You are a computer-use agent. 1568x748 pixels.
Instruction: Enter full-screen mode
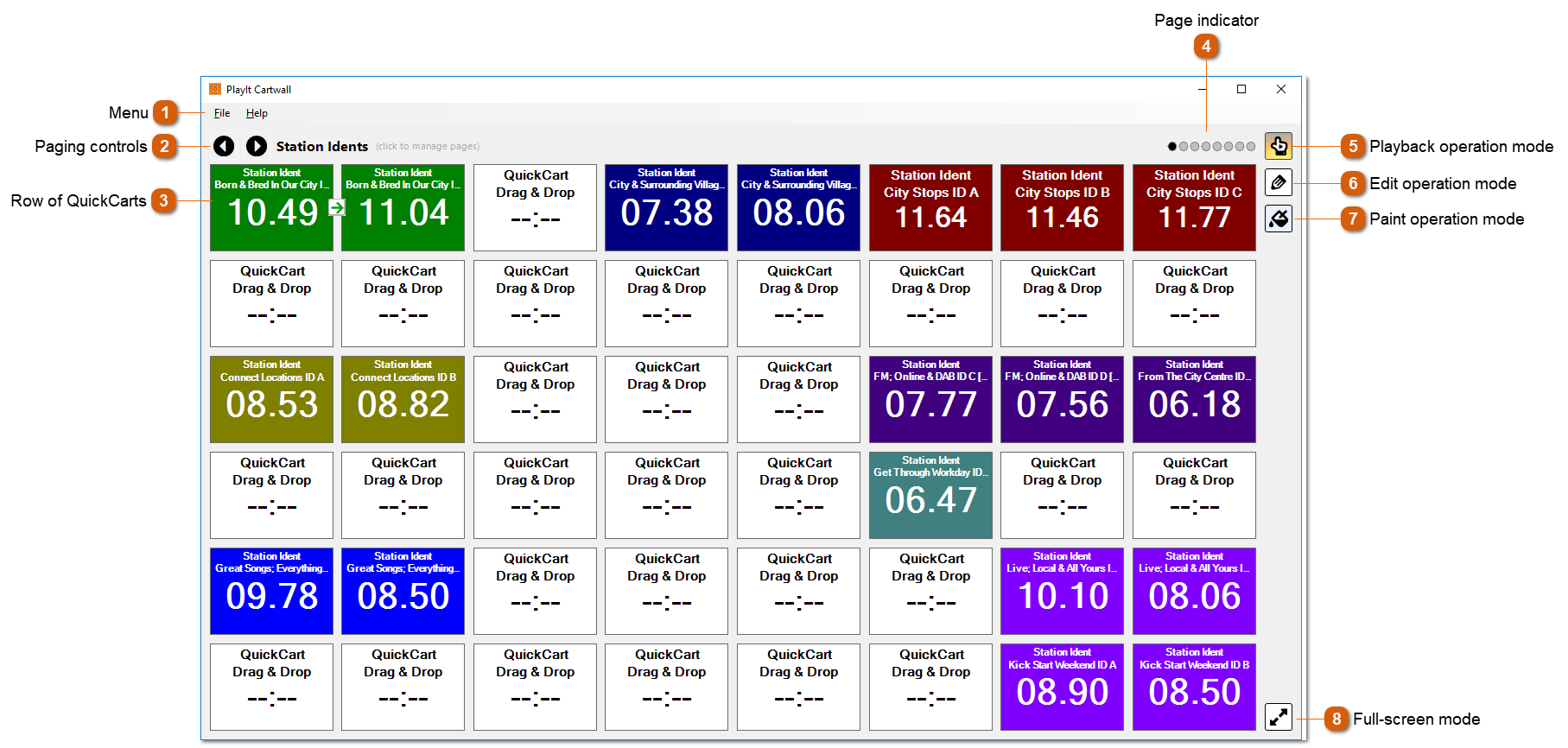1279,717
